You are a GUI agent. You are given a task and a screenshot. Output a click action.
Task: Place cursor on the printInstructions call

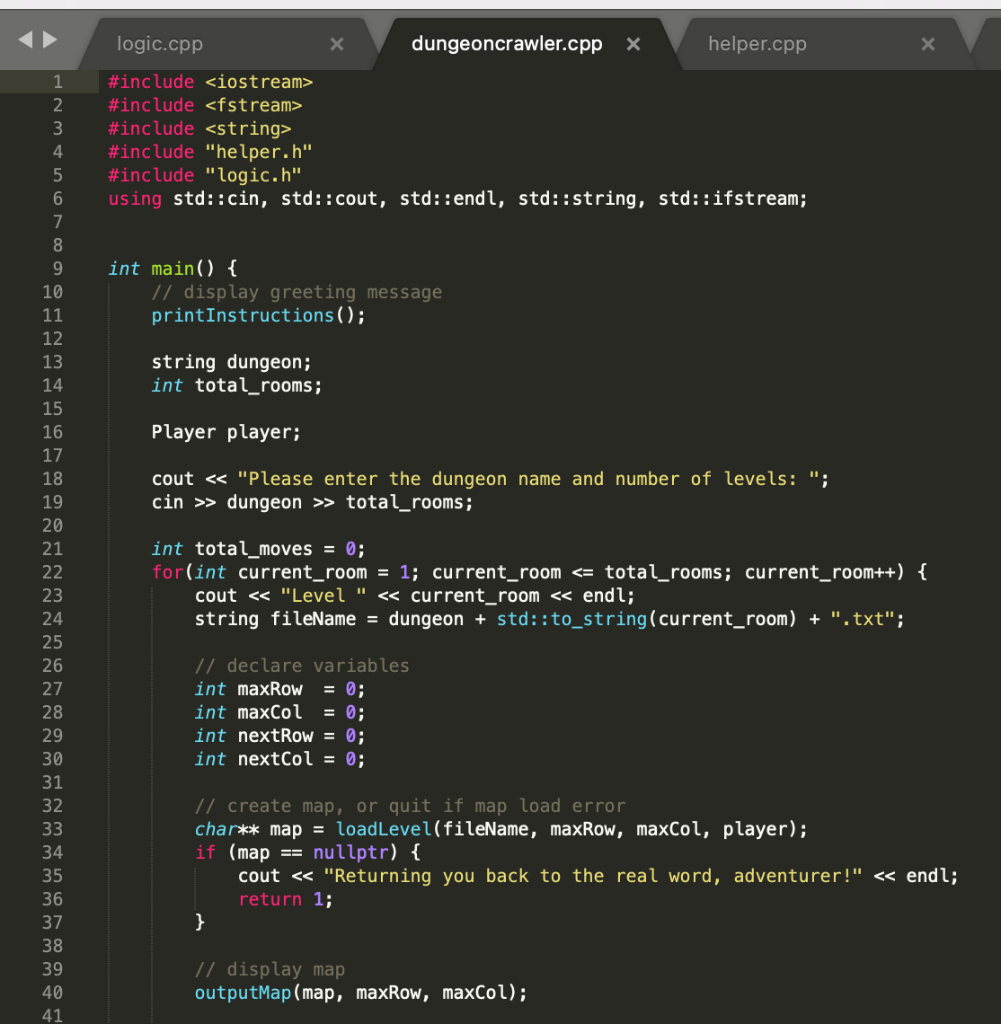coord(230,315)
